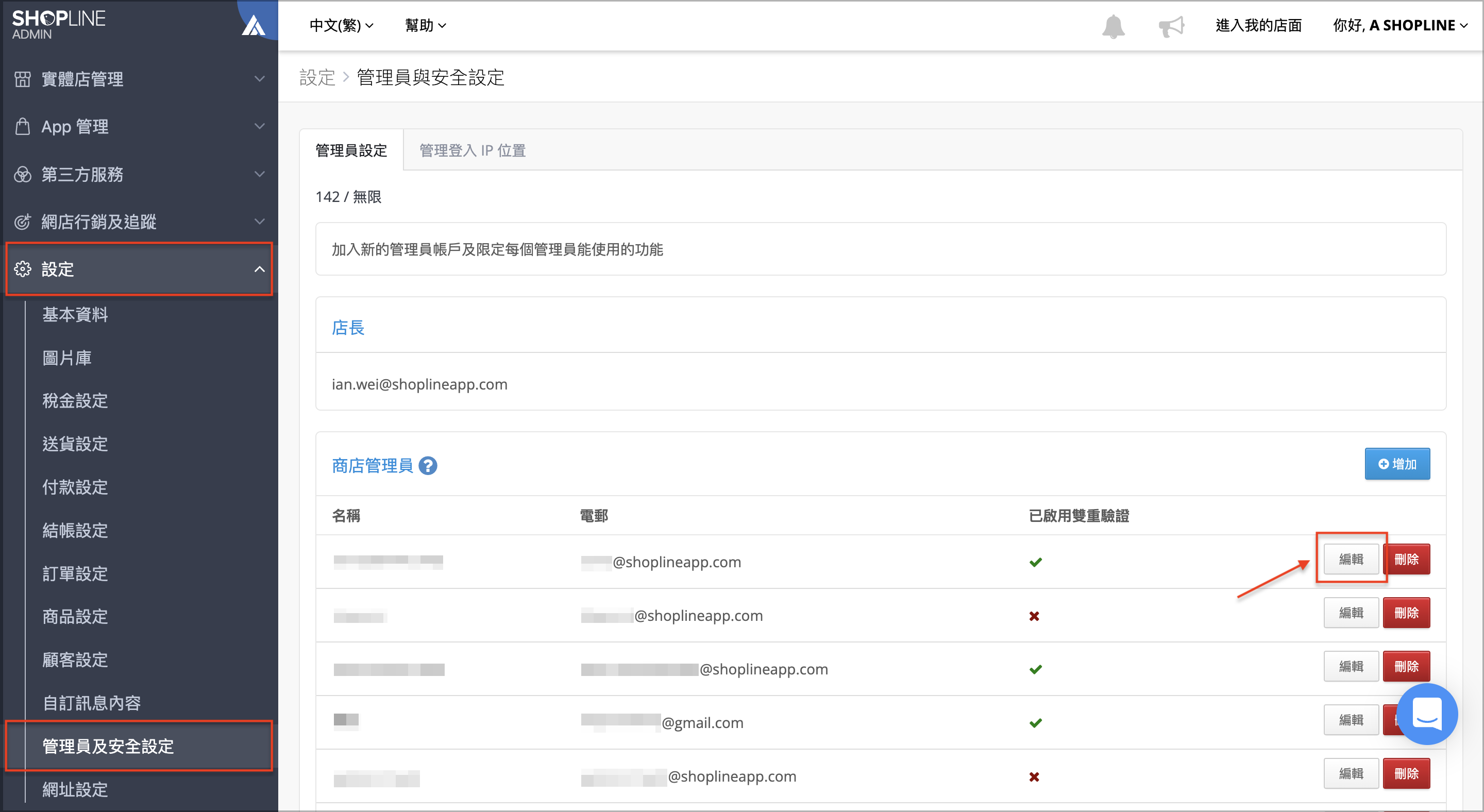Click the 商店管理員 section heading
The height and width of the screenshot is (812, 1484).
click(372, 465)
